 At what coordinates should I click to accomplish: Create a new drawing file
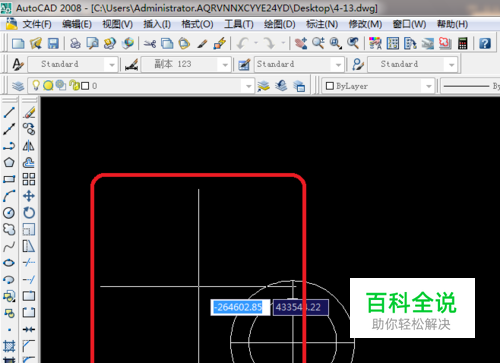click(x=18, y=43)
